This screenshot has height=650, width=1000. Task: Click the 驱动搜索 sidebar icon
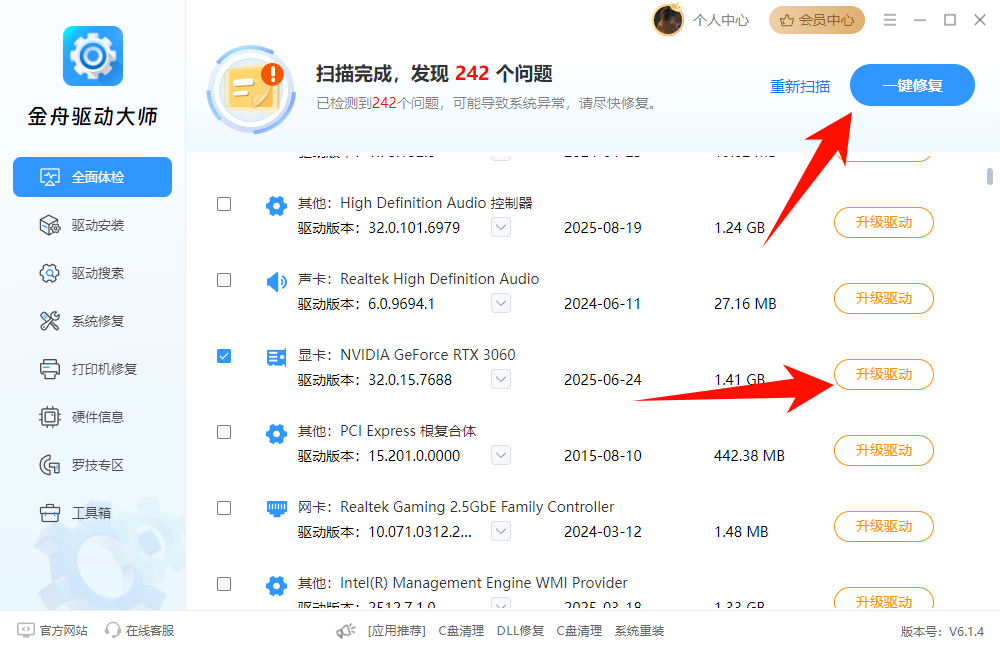point(49,273)
